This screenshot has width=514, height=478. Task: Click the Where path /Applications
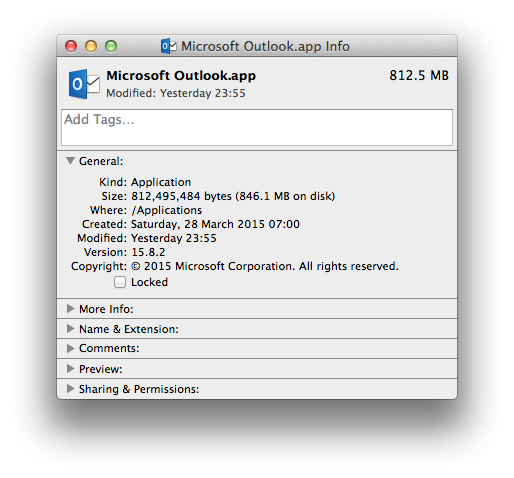click(167, 210)
